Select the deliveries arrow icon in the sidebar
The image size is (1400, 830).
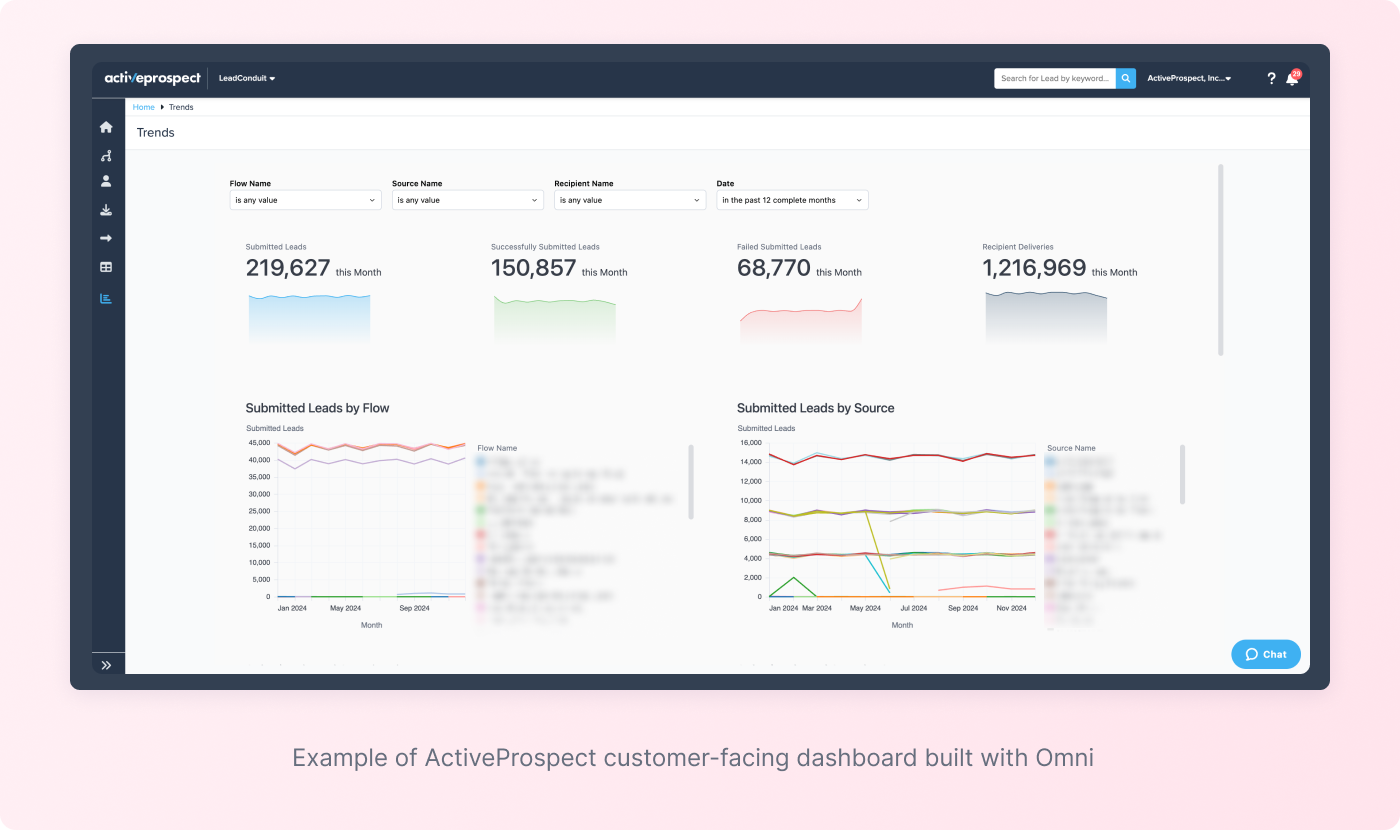(x=106, y=238)
